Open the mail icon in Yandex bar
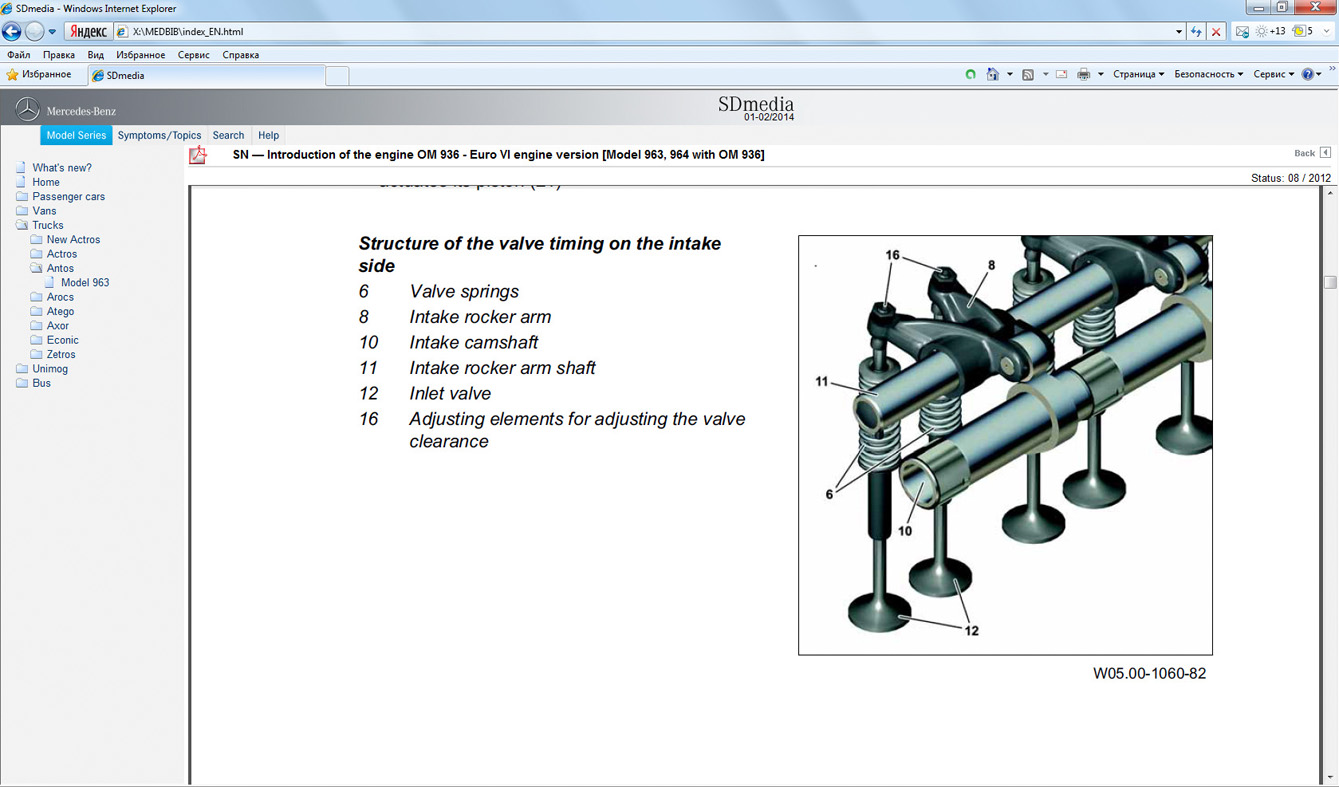 point(1242,32)
